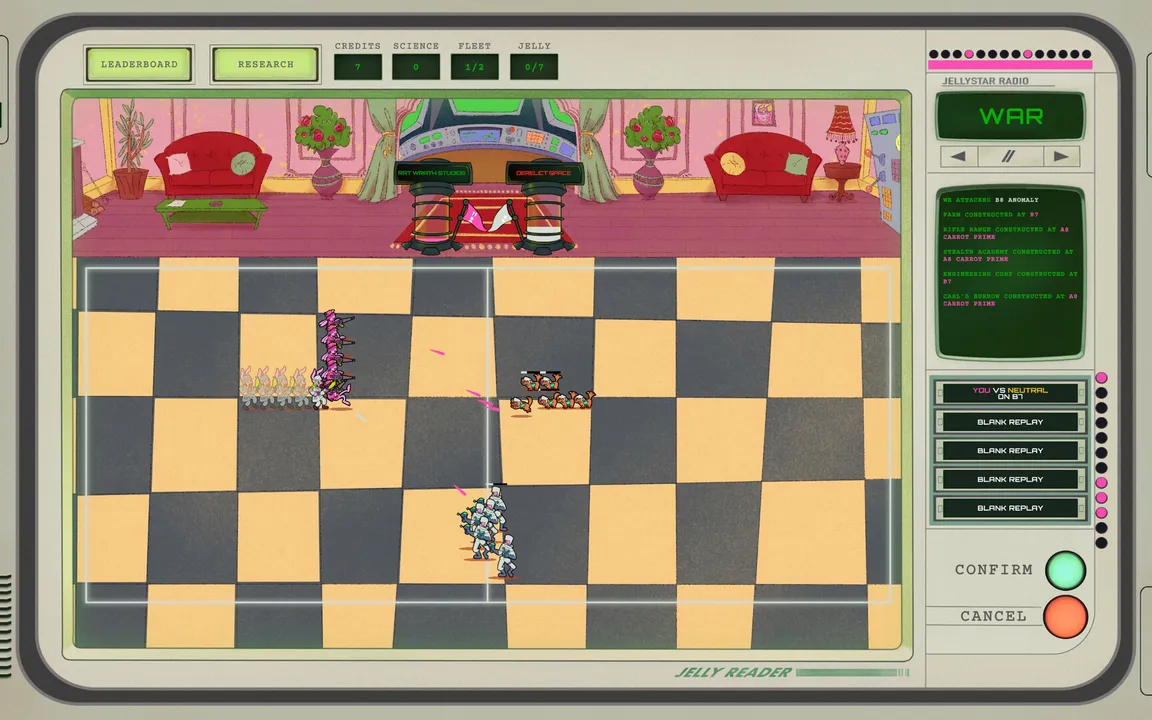Click the white-filled jelly canister
The height and width of the screenshot is (720, 1152).
coord(544,218)
